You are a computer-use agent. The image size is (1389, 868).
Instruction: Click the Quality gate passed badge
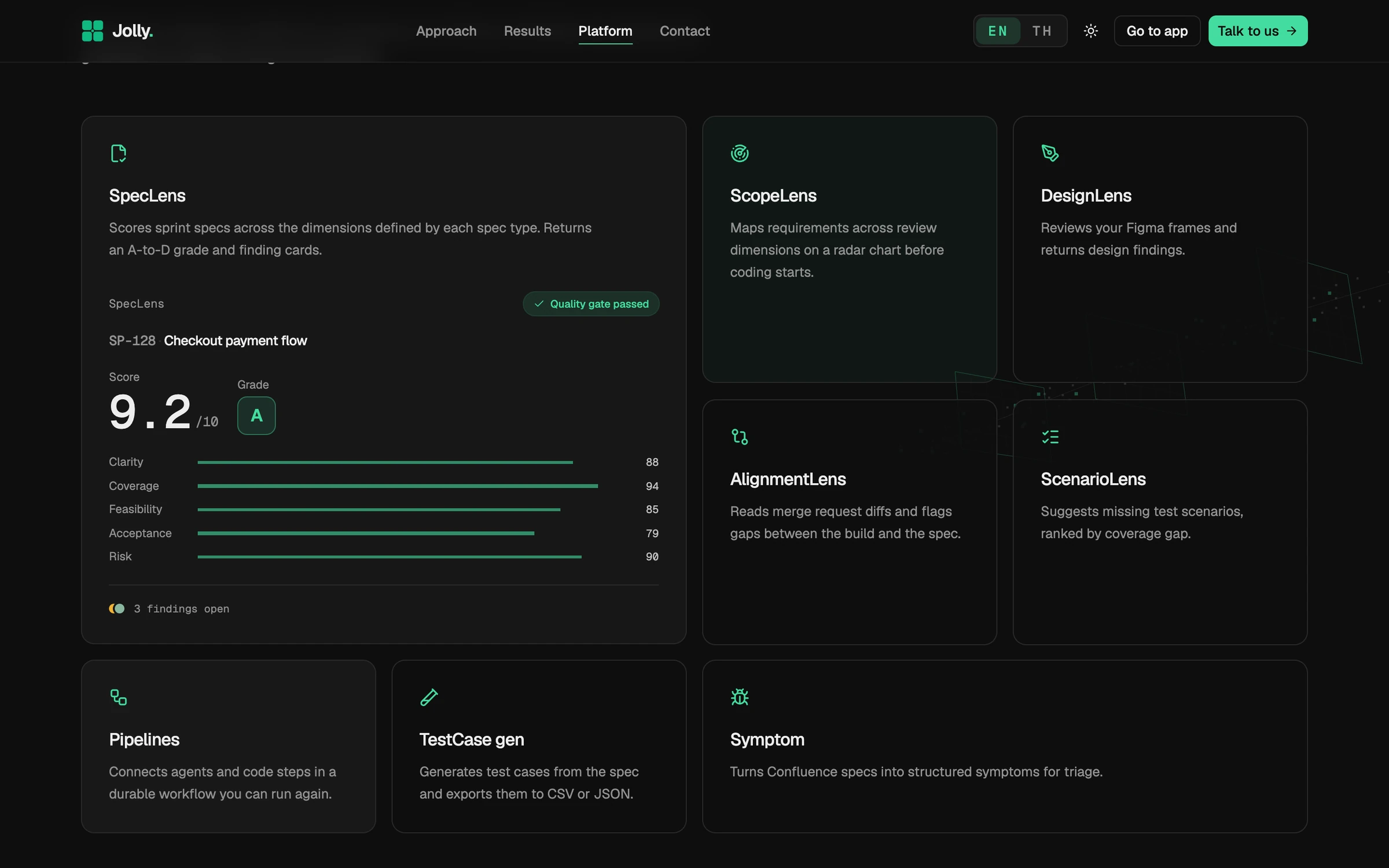click(591, 304)
